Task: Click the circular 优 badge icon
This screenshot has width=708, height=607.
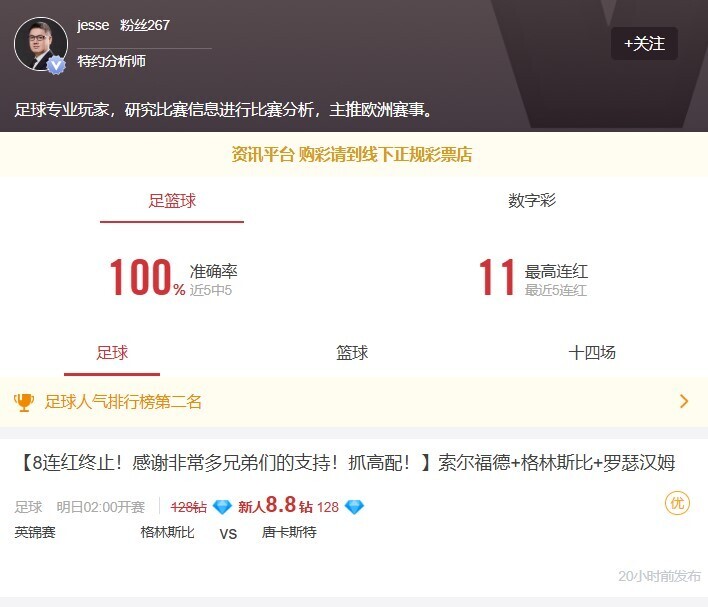Action: click(x=677, y=503)
